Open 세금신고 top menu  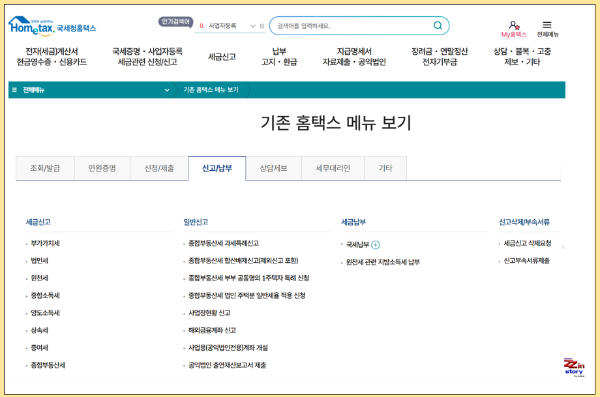[x=222, y=57]
